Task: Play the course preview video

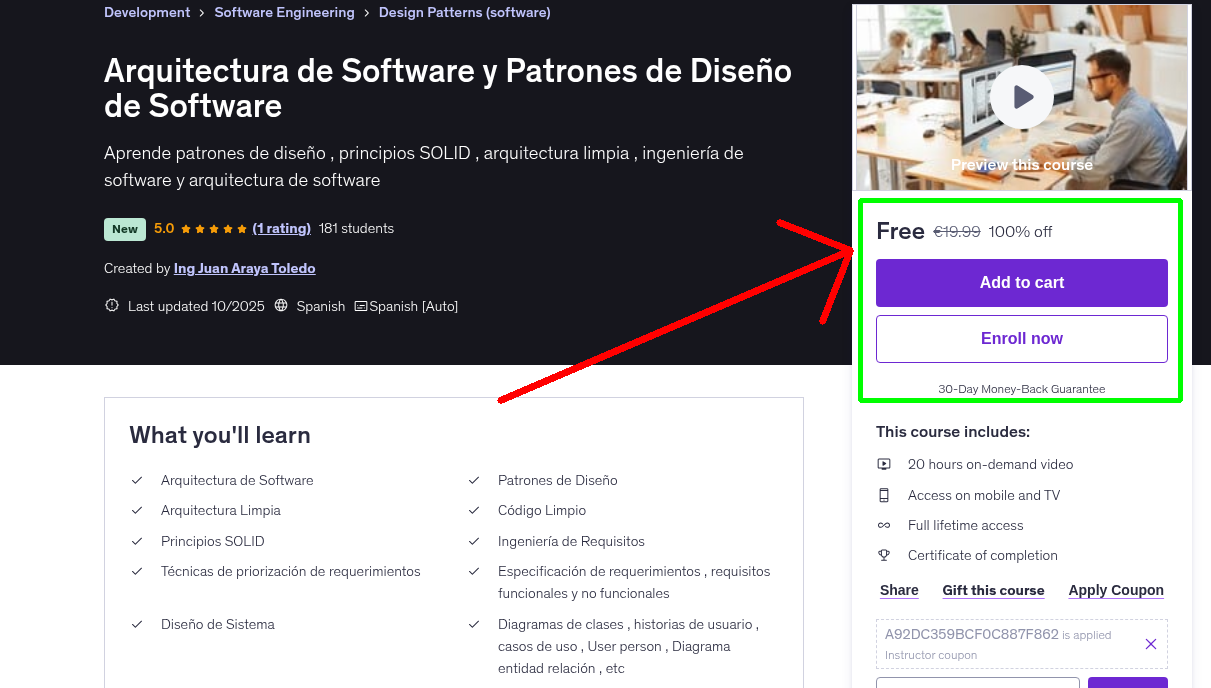Action: (x=1021, y=96)
